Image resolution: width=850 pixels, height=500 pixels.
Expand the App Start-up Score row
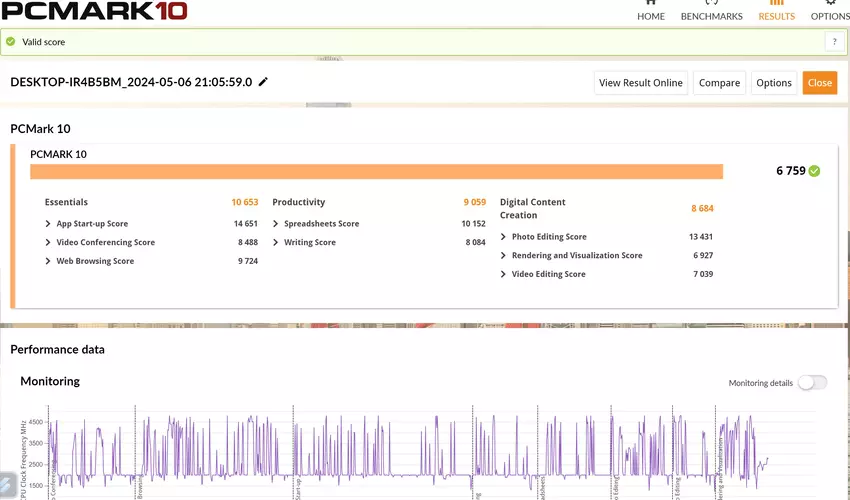(48, 224)
